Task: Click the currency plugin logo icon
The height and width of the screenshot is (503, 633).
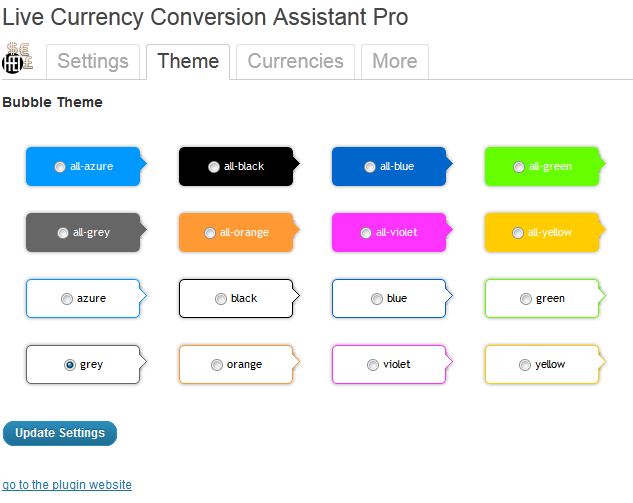Action: [18, 59]
